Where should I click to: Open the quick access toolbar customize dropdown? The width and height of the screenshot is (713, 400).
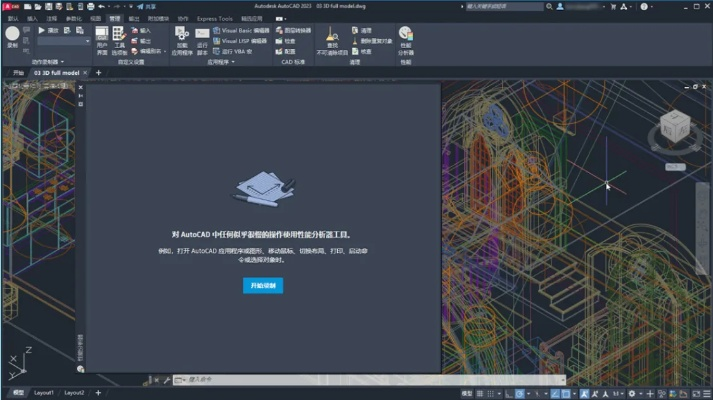point(131,6)
